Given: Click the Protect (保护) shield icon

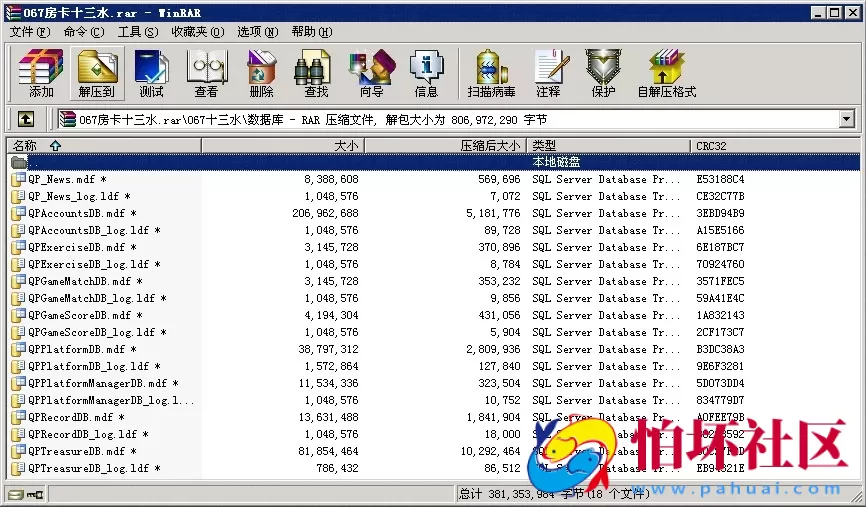Looking at the screenshot, I should point(603,73).
